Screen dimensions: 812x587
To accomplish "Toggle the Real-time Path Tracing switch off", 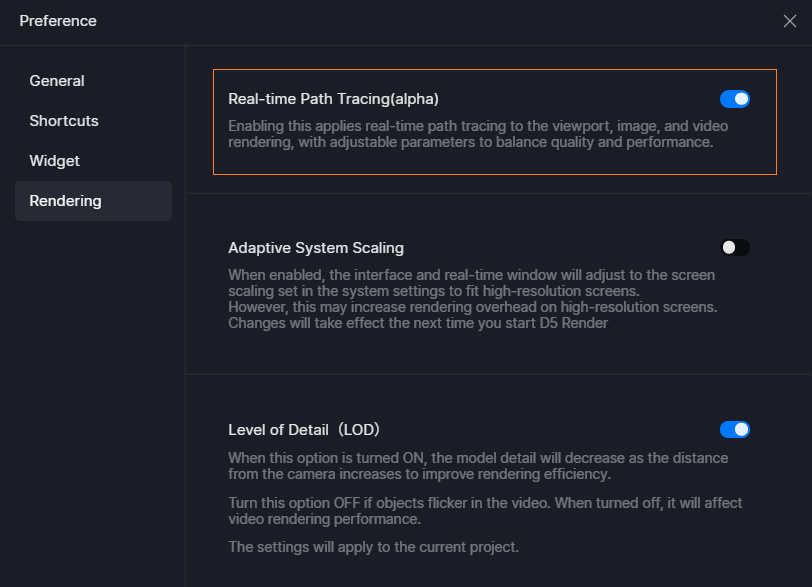I will pos(735,99).
